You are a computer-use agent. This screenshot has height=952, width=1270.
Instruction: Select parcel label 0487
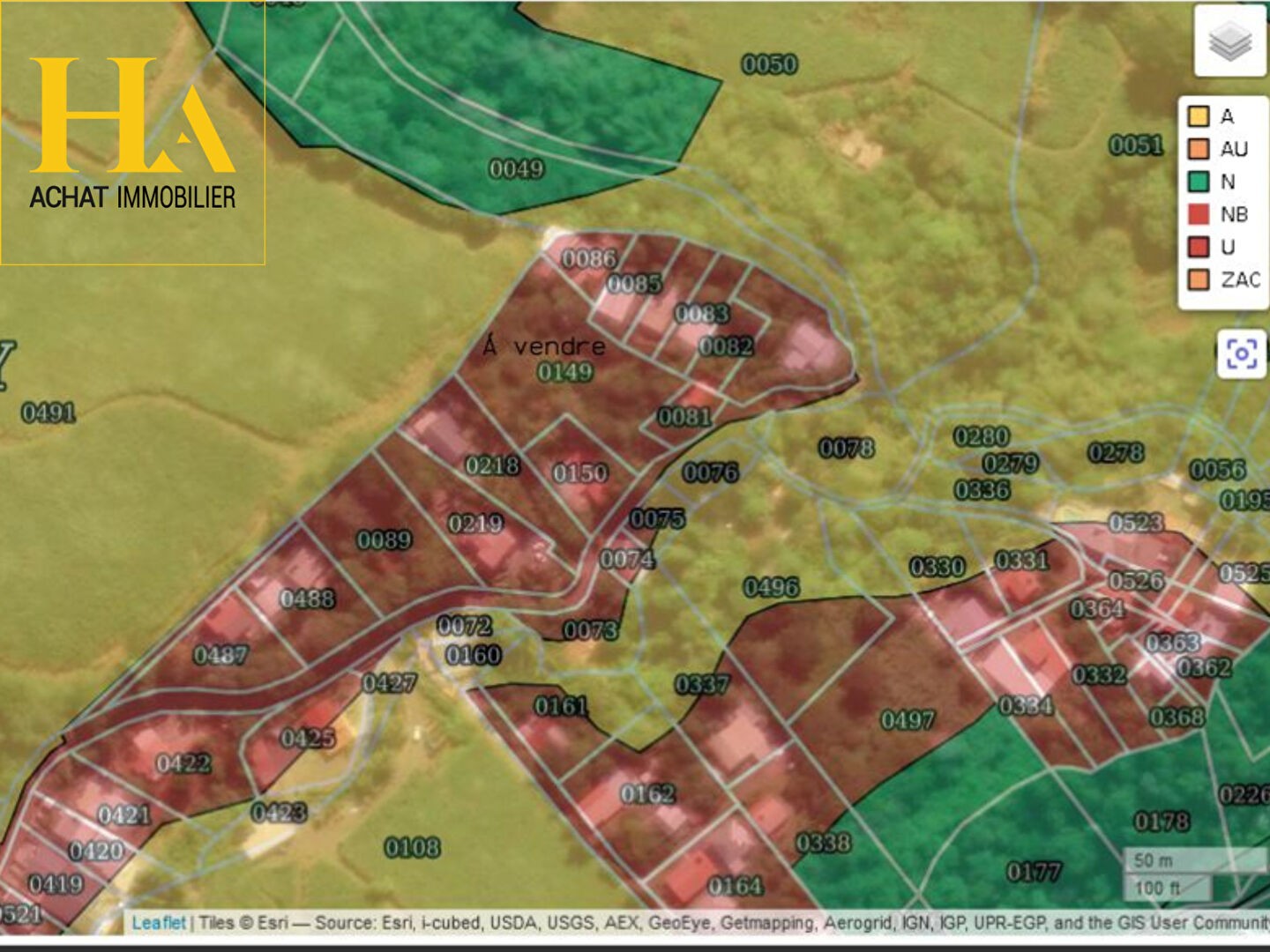[x=220, y=655]
